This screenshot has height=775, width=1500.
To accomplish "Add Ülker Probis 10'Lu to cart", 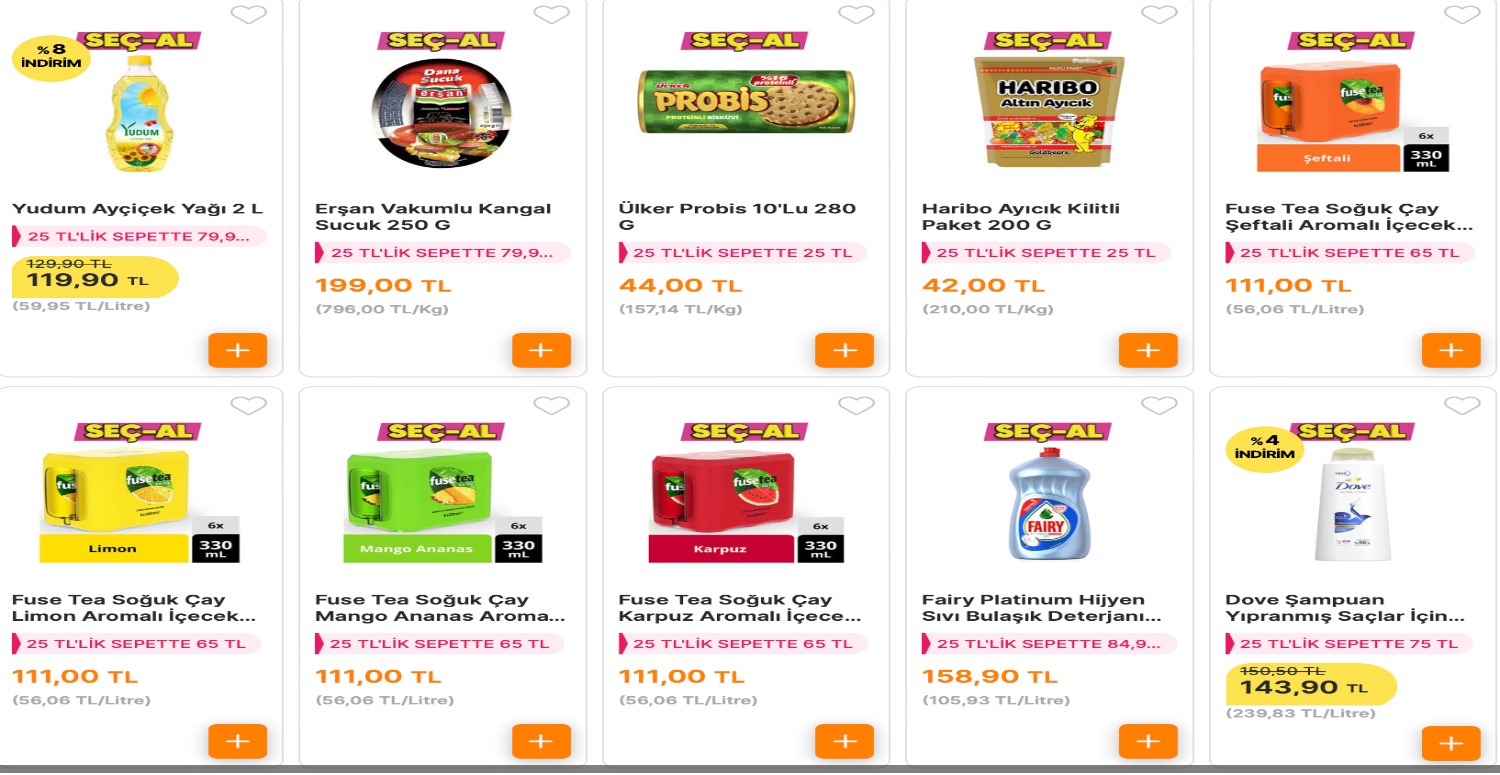I will pyautogui.click(x=845, y=351).
